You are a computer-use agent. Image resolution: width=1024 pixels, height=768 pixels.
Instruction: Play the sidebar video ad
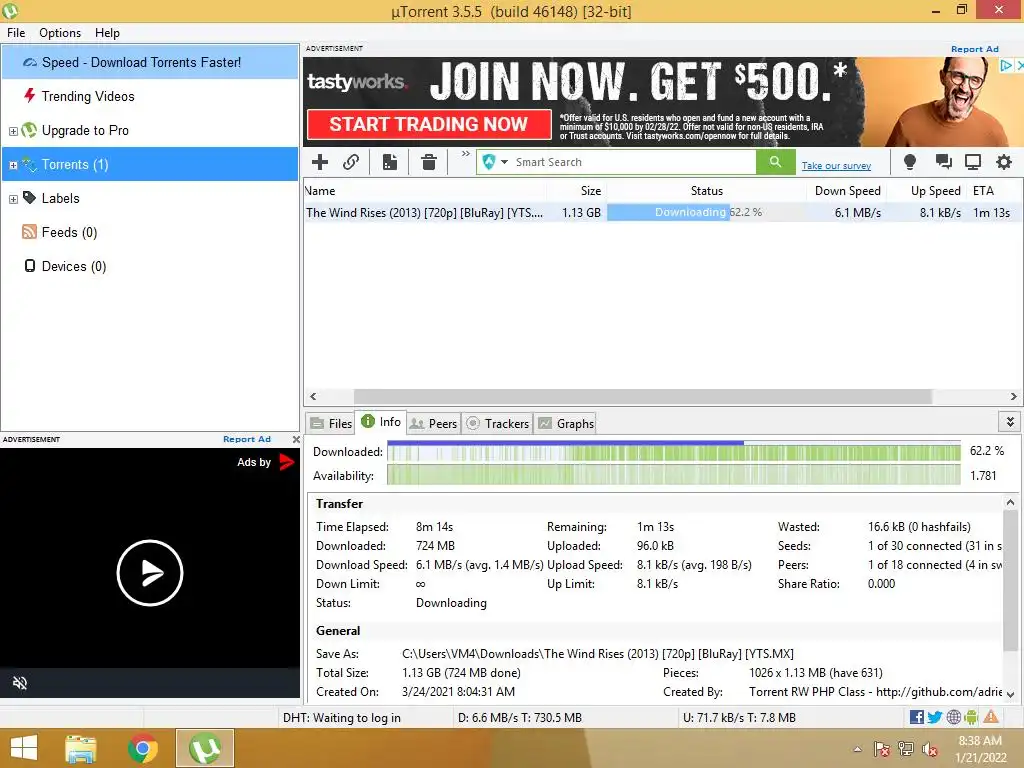click(150, 573)
